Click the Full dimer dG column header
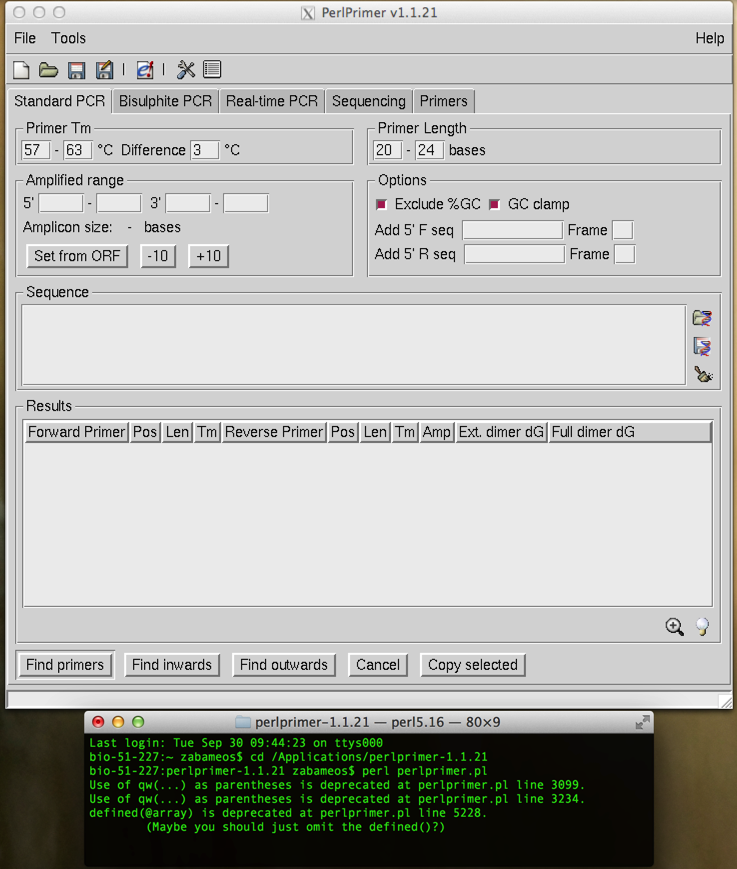The width and height of the screenshot is (737, 869). point(629,432)
